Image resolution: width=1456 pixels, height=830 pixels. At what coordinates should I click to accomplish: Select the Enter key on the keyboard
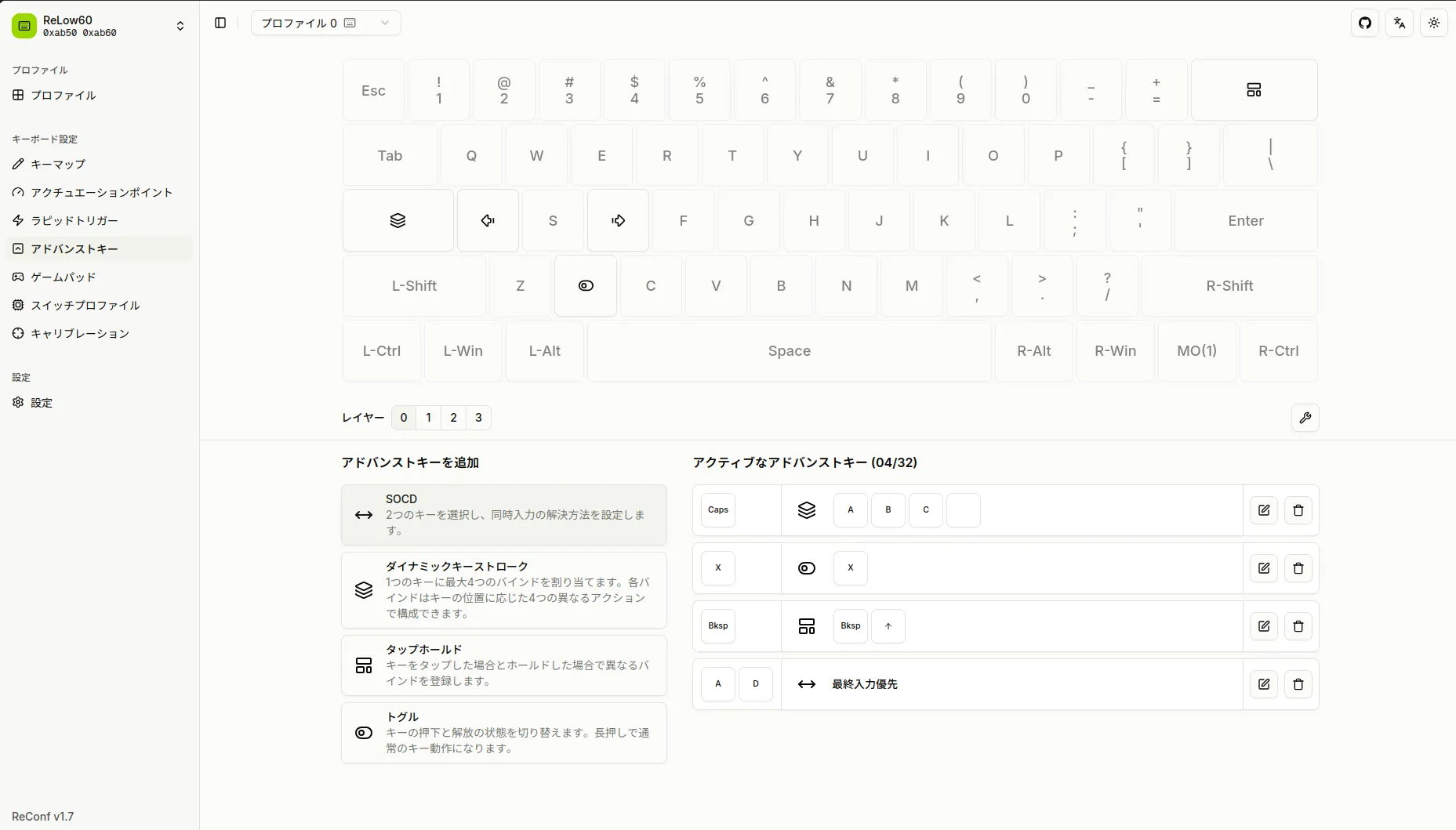coord(1246,220)
